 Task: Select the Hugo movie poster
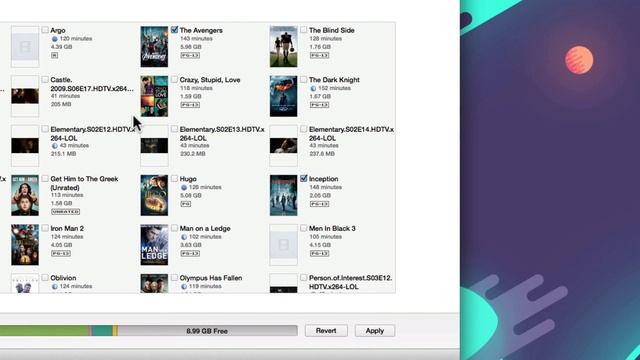click(x=154, y=196)
